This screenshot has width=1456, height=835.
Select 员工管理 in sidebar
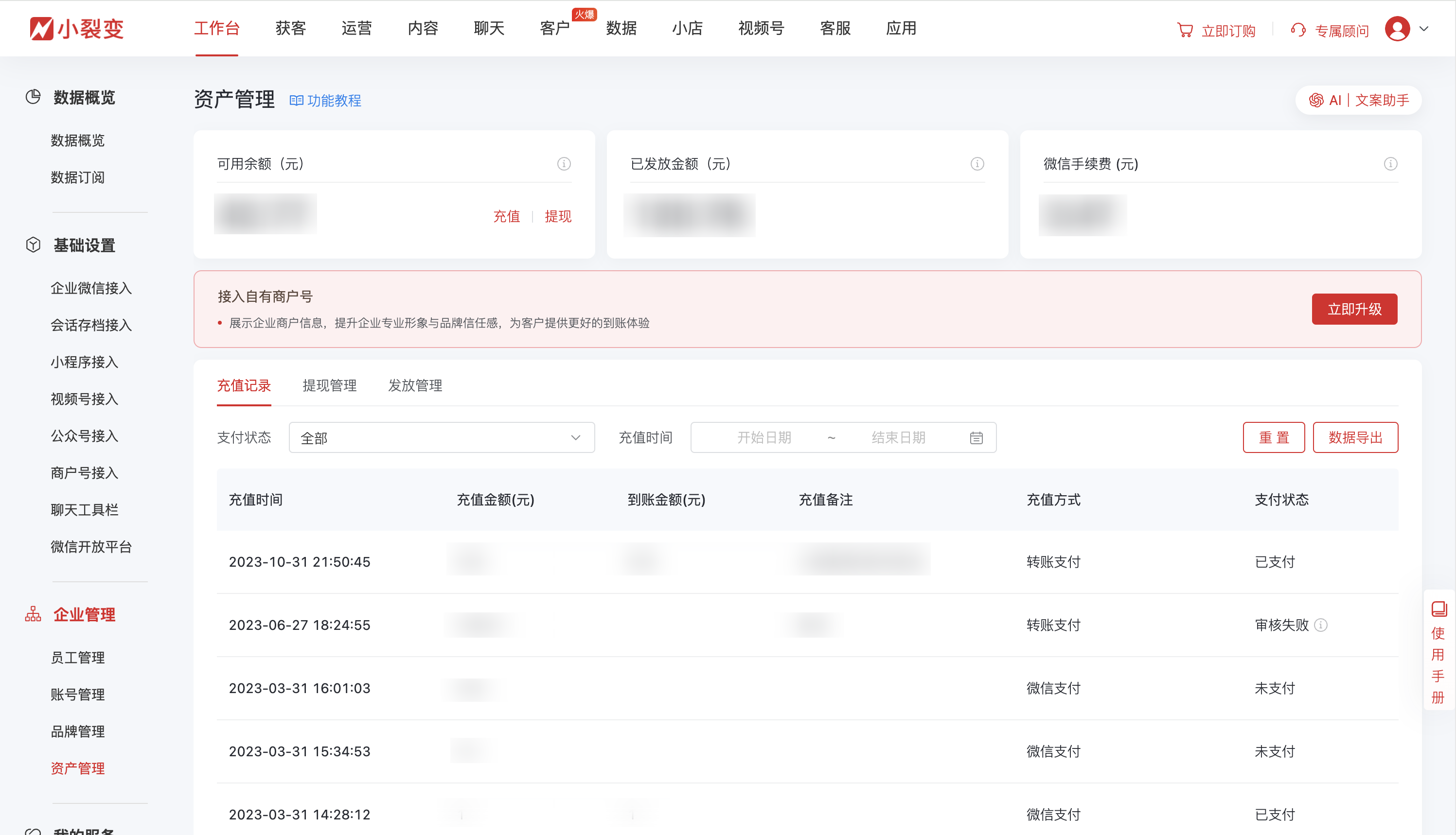coord(77,658)
